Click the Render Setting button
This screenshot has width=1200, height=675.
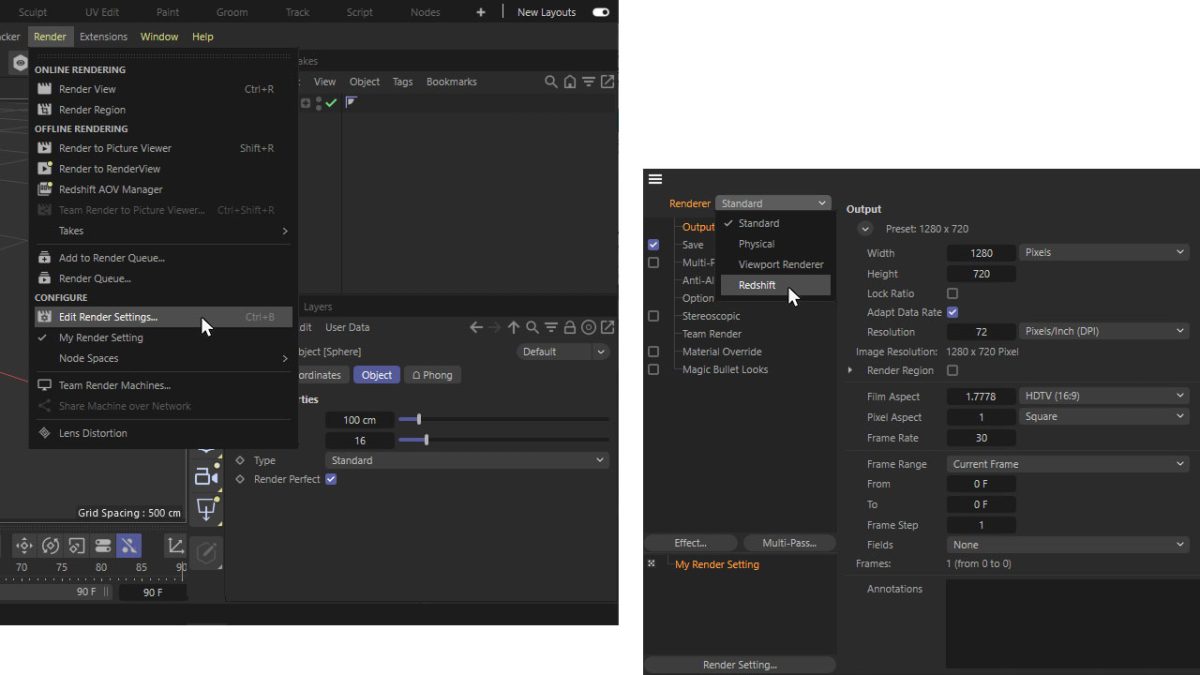click(738, 664)
